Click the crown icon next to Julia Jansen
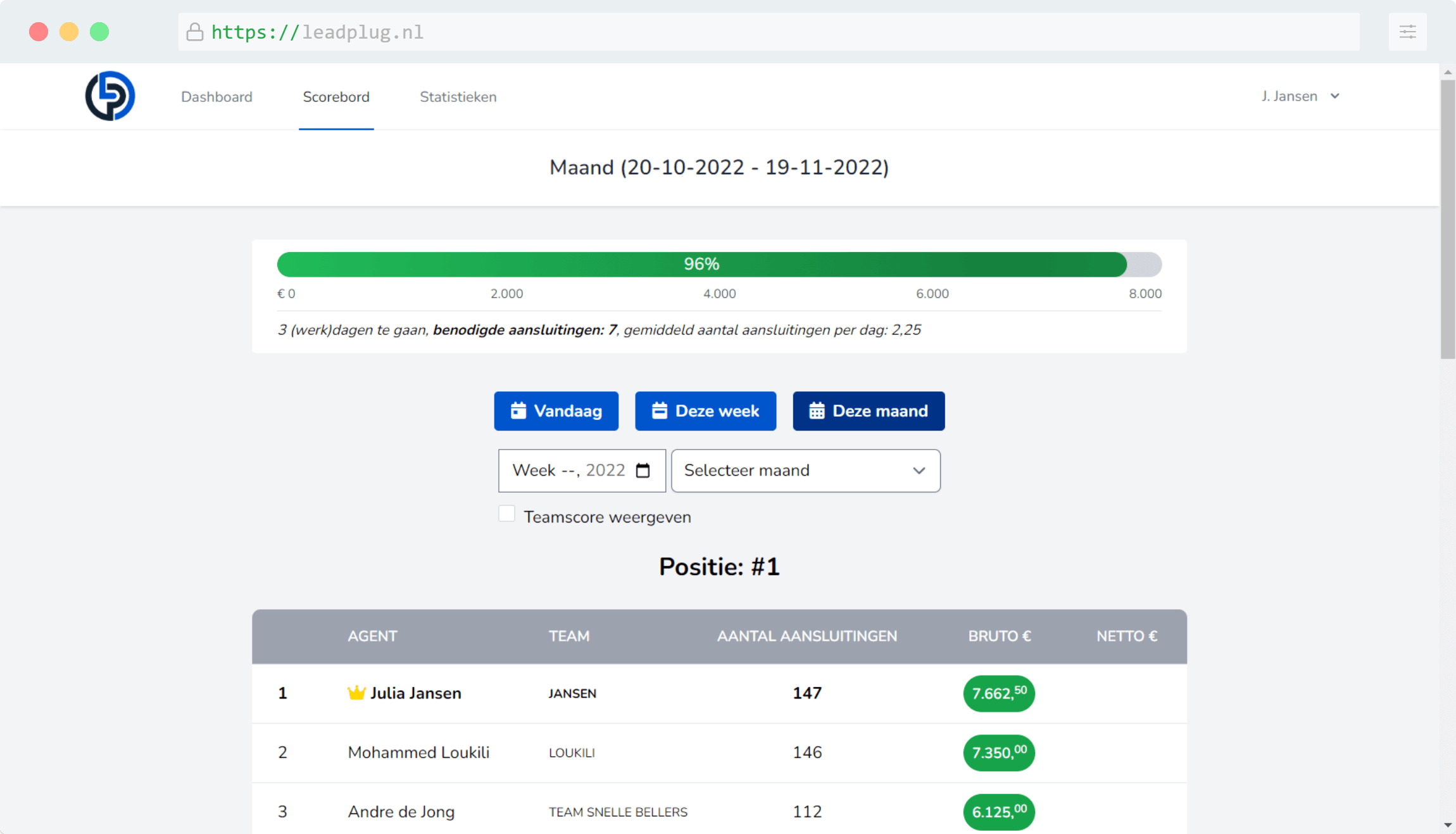The height and width of the screenshot is (834, 1456). (x=356, y=692)
